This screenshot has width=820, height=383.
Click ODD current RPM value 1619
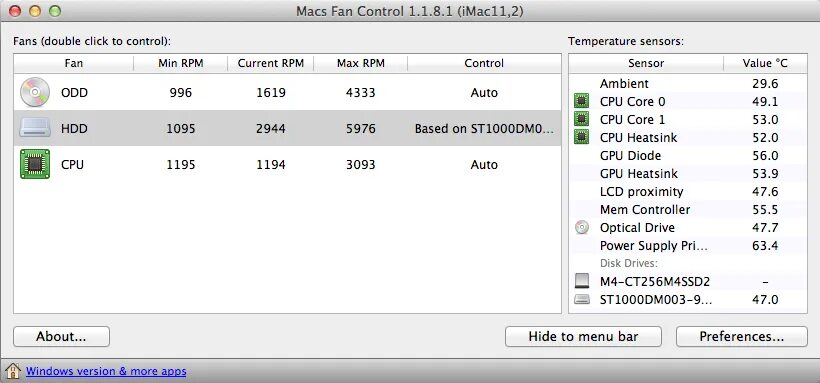(270, 93)
